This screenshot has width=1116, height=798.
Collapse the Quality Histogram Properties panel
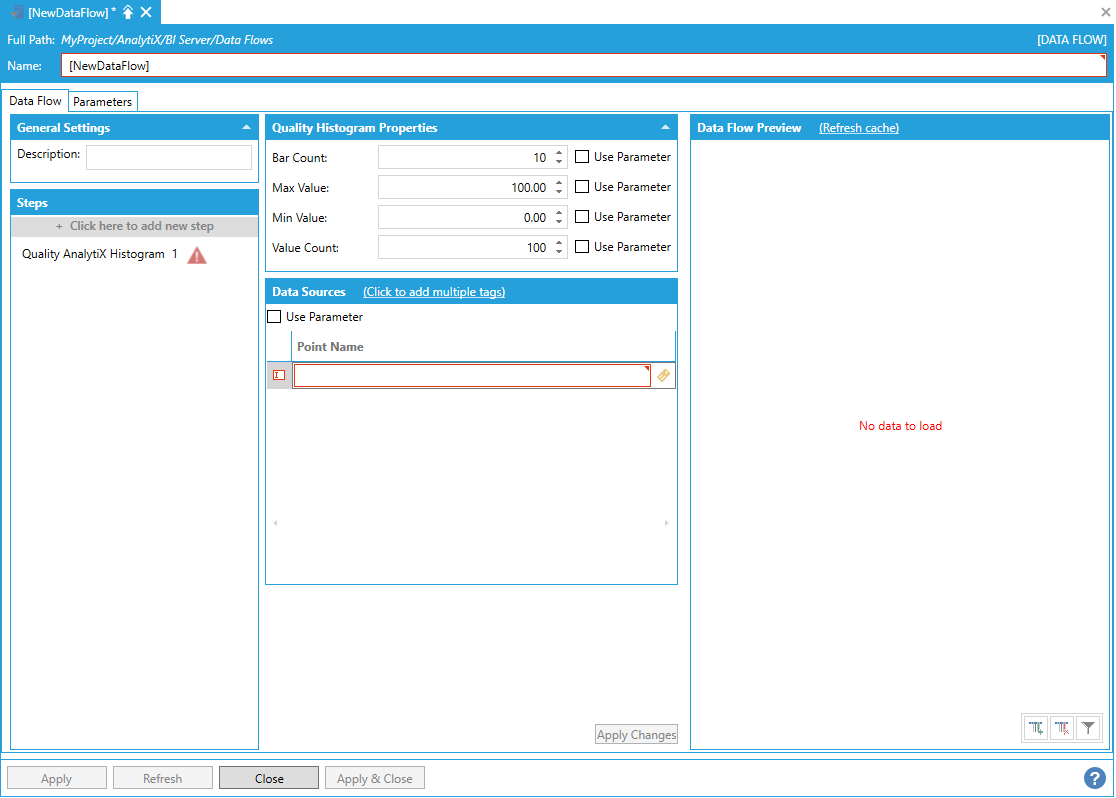coord(665,128)
